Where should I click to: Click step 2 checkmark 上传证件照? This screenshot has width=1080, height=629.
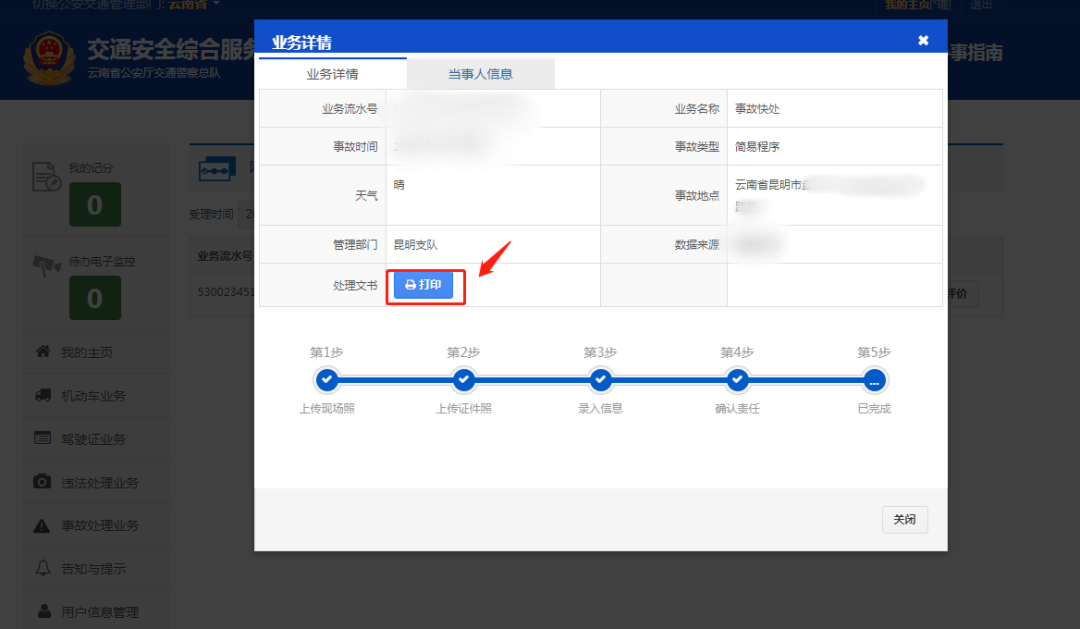tap(464, 380)
